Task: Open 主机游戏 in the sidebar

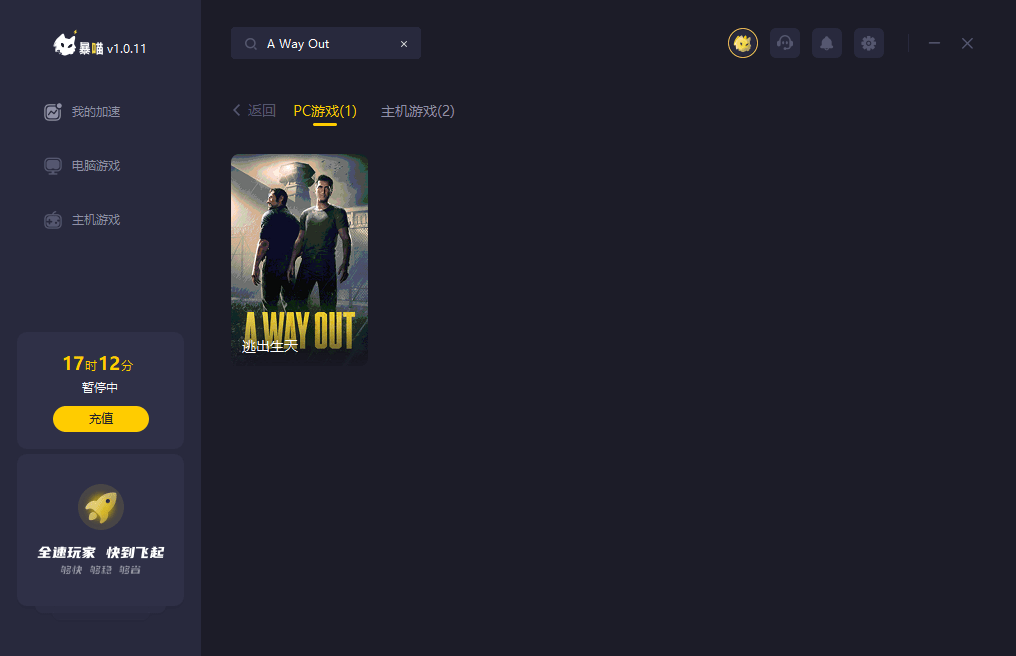Action: point(82,220)
